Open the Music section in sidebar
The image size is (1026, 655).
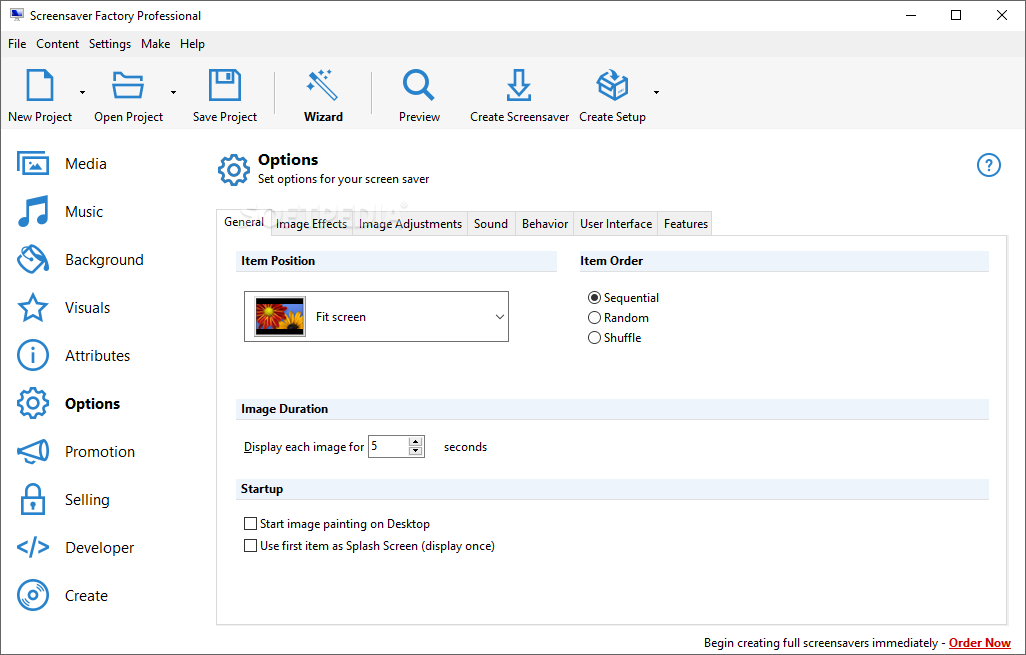point(60,211)
